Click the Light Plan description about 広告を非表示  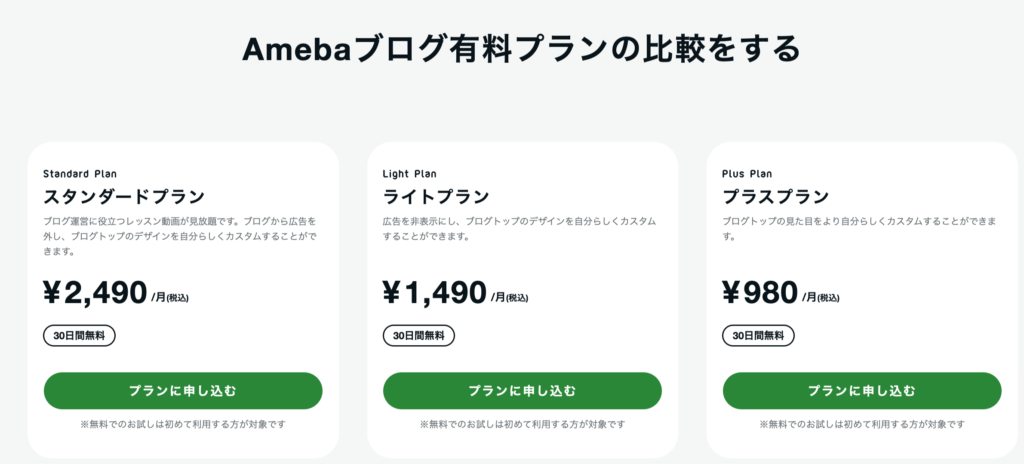pos(519,229)
